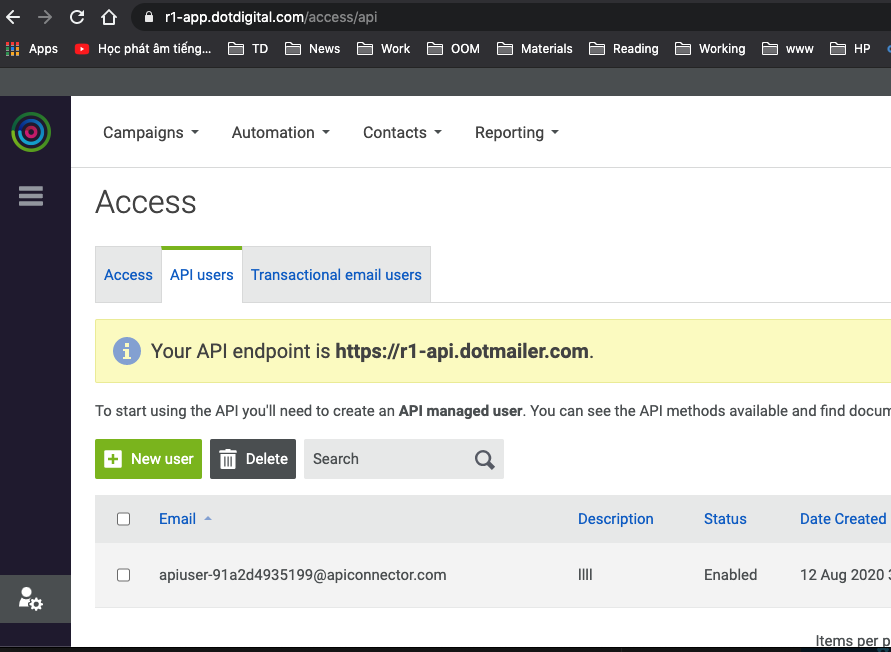The image size is (891, 652).
Task: Click the browser back arrow
Action: [x=13, y=17]
